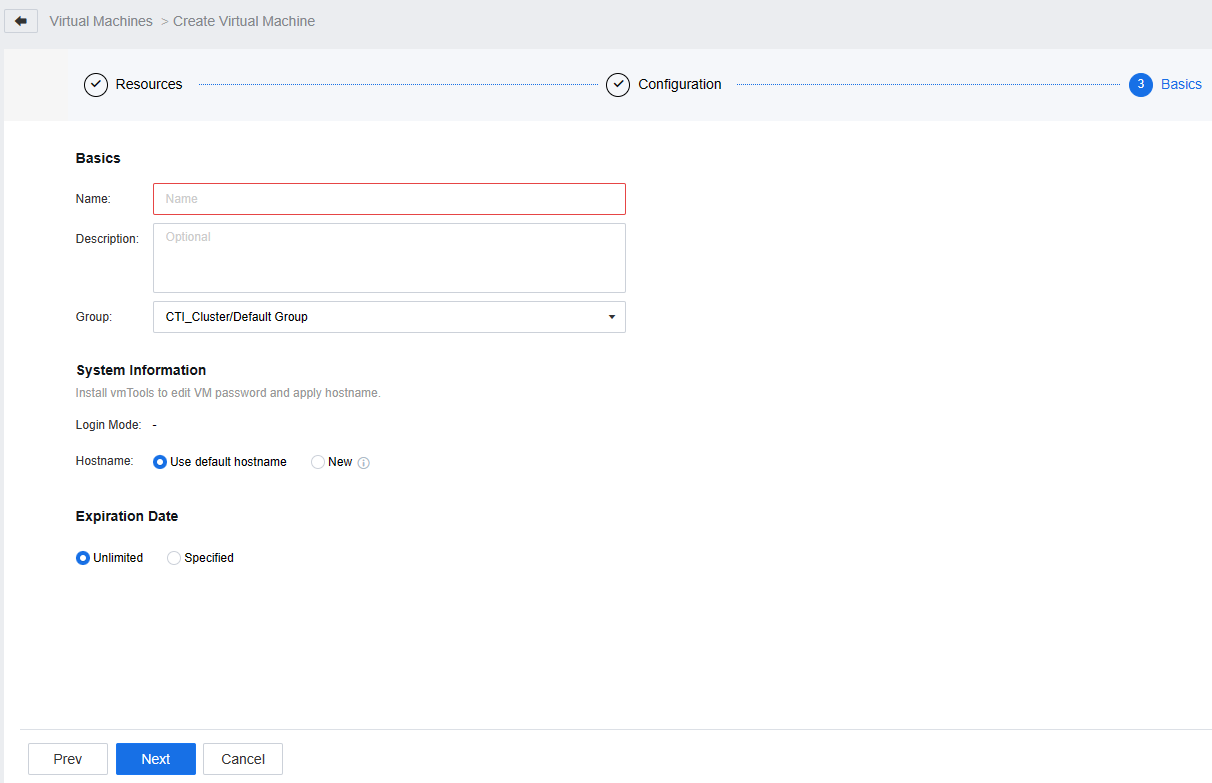Click the info icon beside New hostname
The image size is (1212, 783).
coord(364,463)
